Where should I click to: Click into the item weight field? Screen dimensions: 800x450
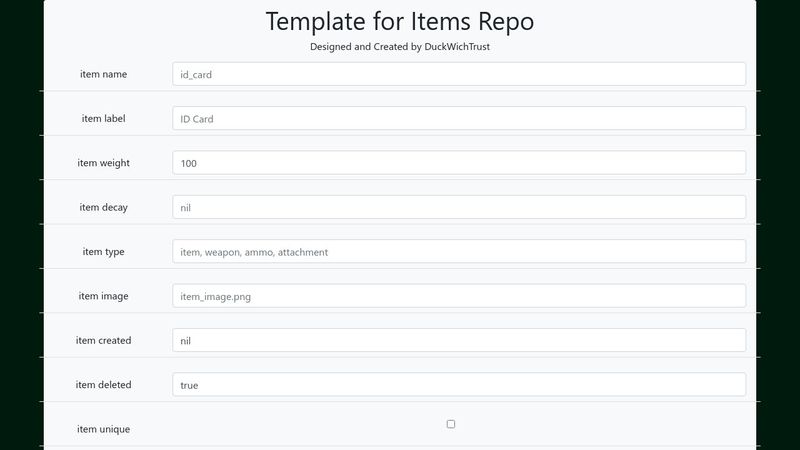[459, 163]
